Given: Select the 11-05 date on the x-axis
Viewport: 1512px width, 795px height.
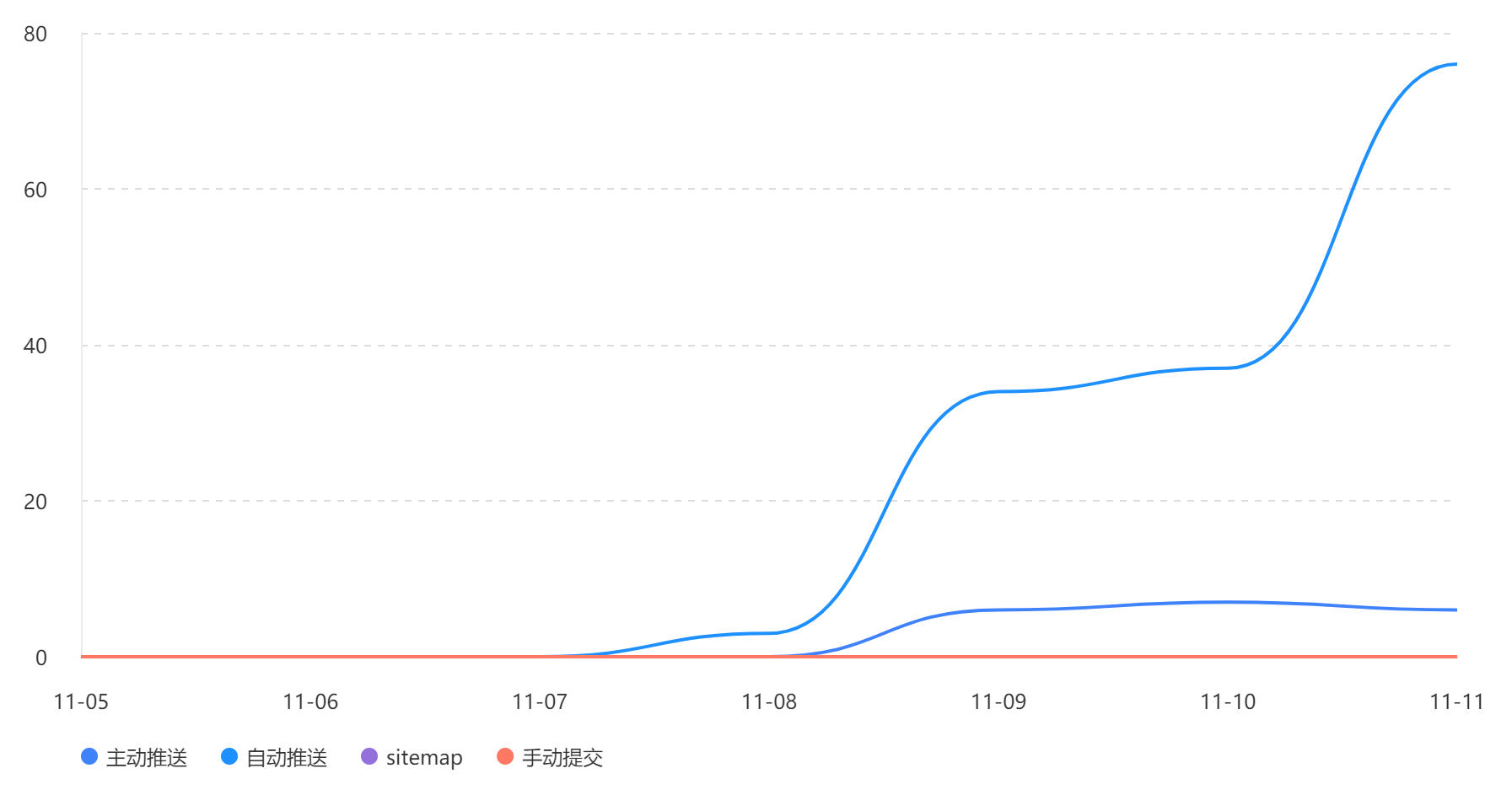Looking at the screenshot, I should click(81, 701).
